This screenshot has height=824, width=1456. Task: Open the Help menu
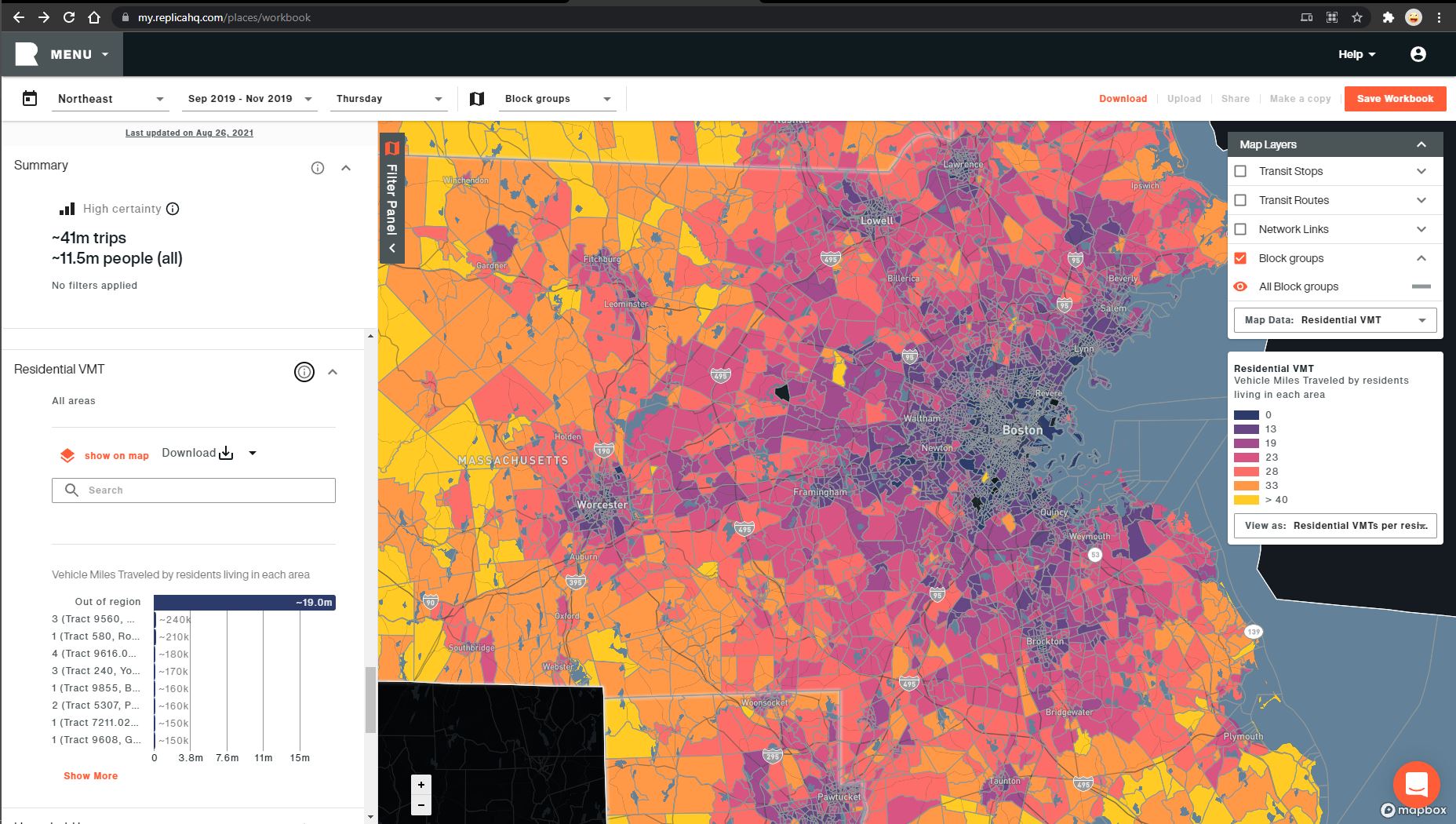[1356, 54]
